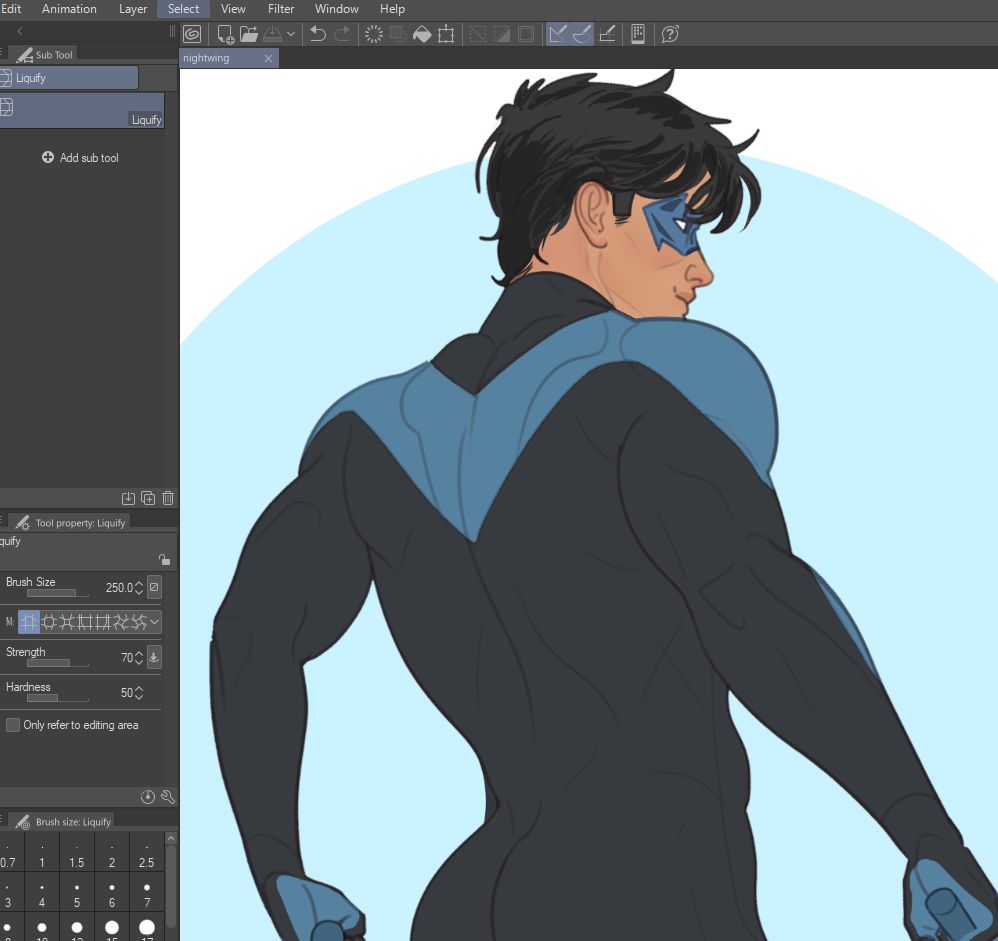
Task: Select the Liquify sub tool group
Action: click(69, 78)
